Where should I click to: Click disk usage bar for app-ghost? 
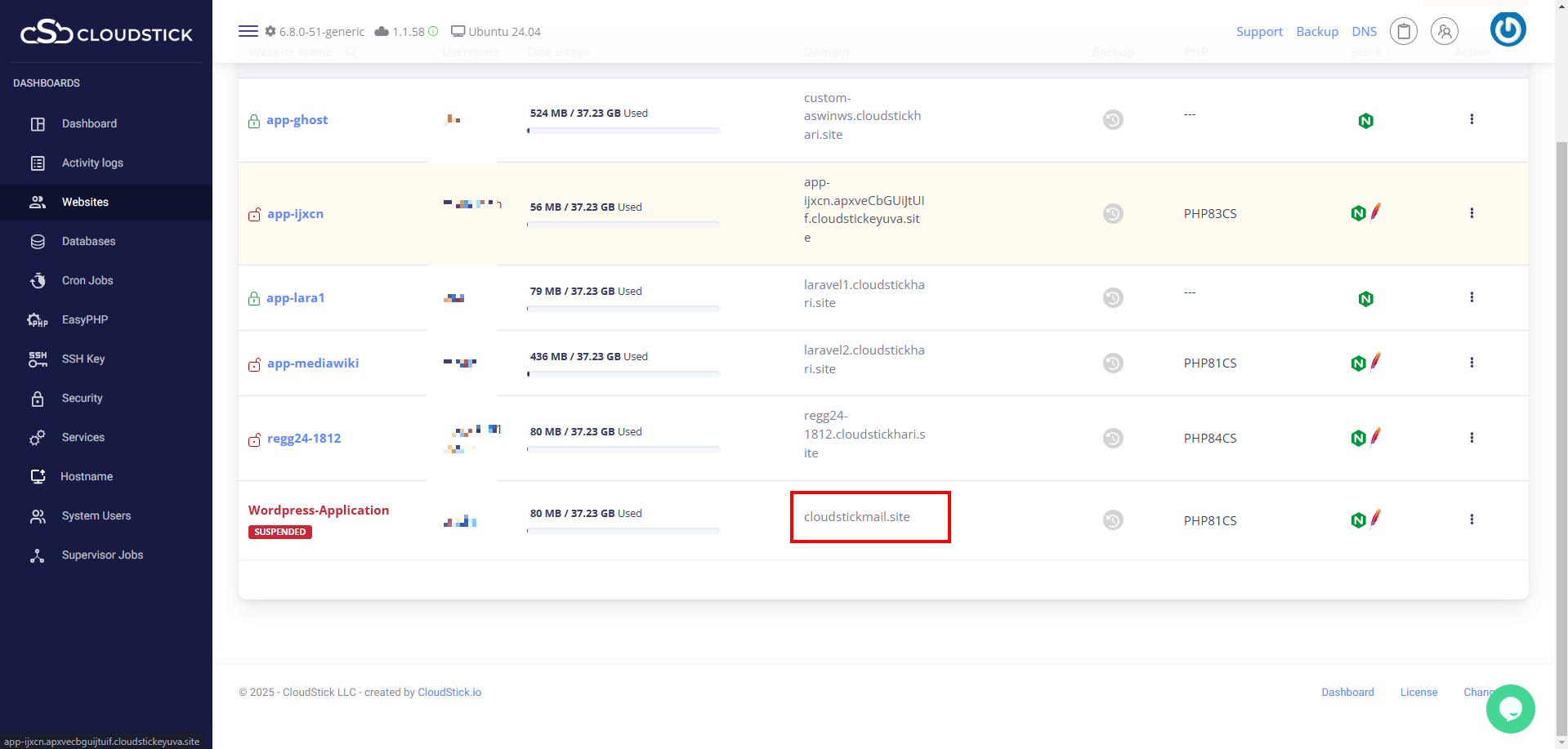(x=623, y=131)
